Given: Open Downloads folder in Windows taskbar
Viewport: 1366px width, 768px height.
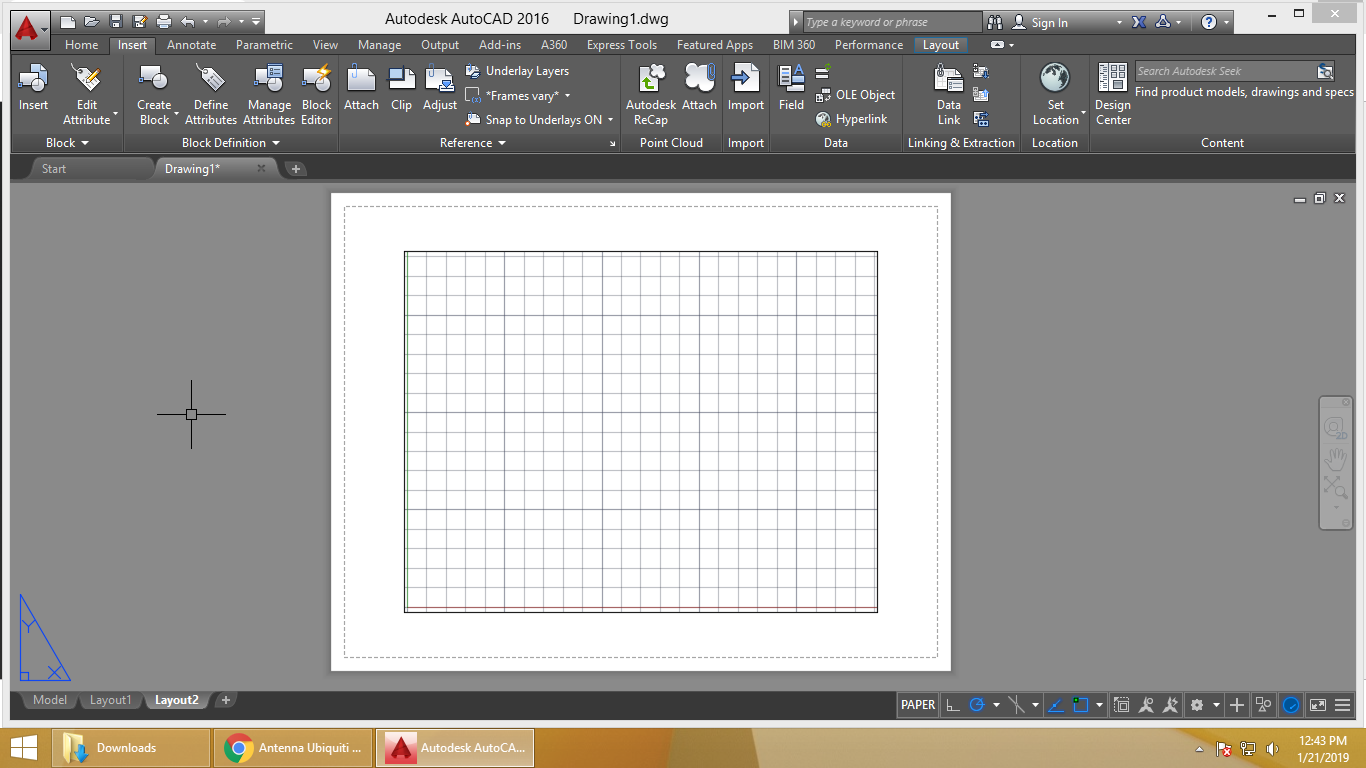Looking at the screenshot, I should click(x=131, y=748).
